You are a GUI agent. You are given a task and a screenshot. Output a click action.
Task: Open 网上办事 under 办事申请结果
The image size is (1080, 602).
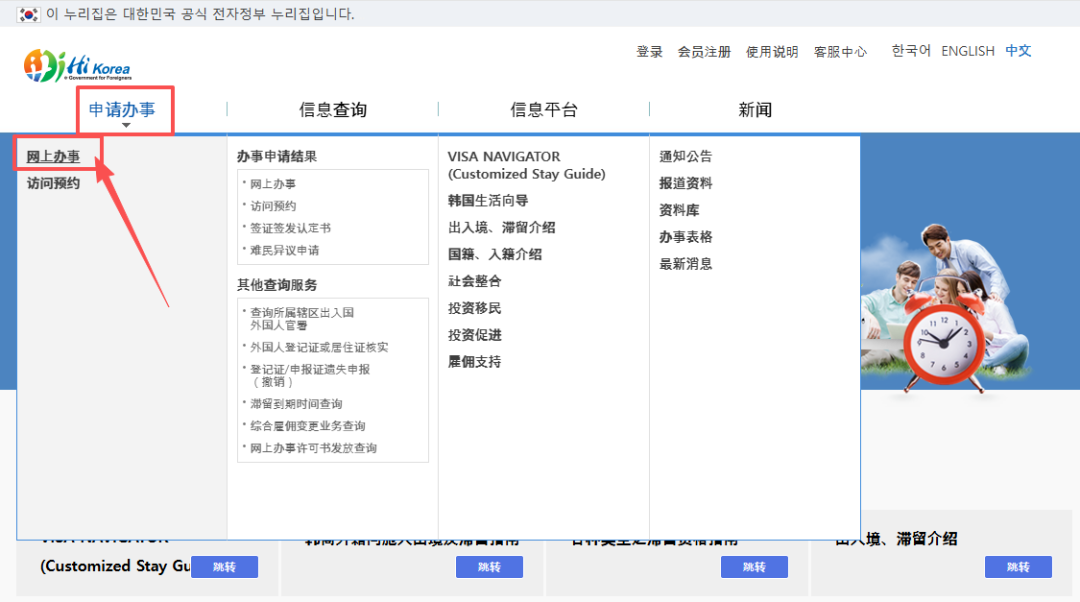[273, 184]
